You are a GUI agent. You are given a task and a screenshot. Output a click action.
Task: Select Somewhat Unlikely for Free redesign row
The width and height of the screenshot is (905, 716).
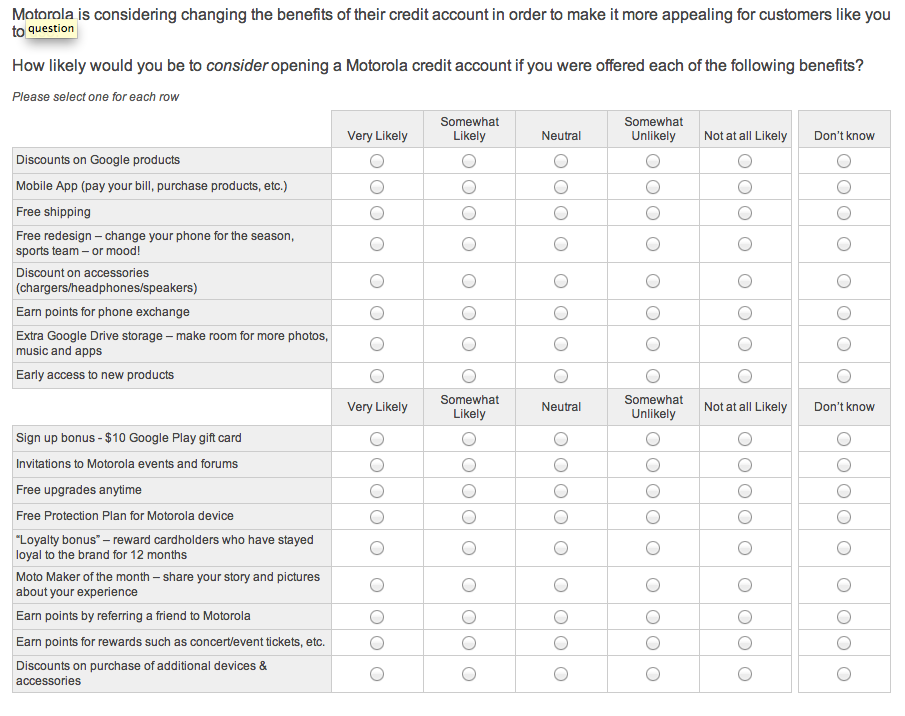[x=653, y=244]
